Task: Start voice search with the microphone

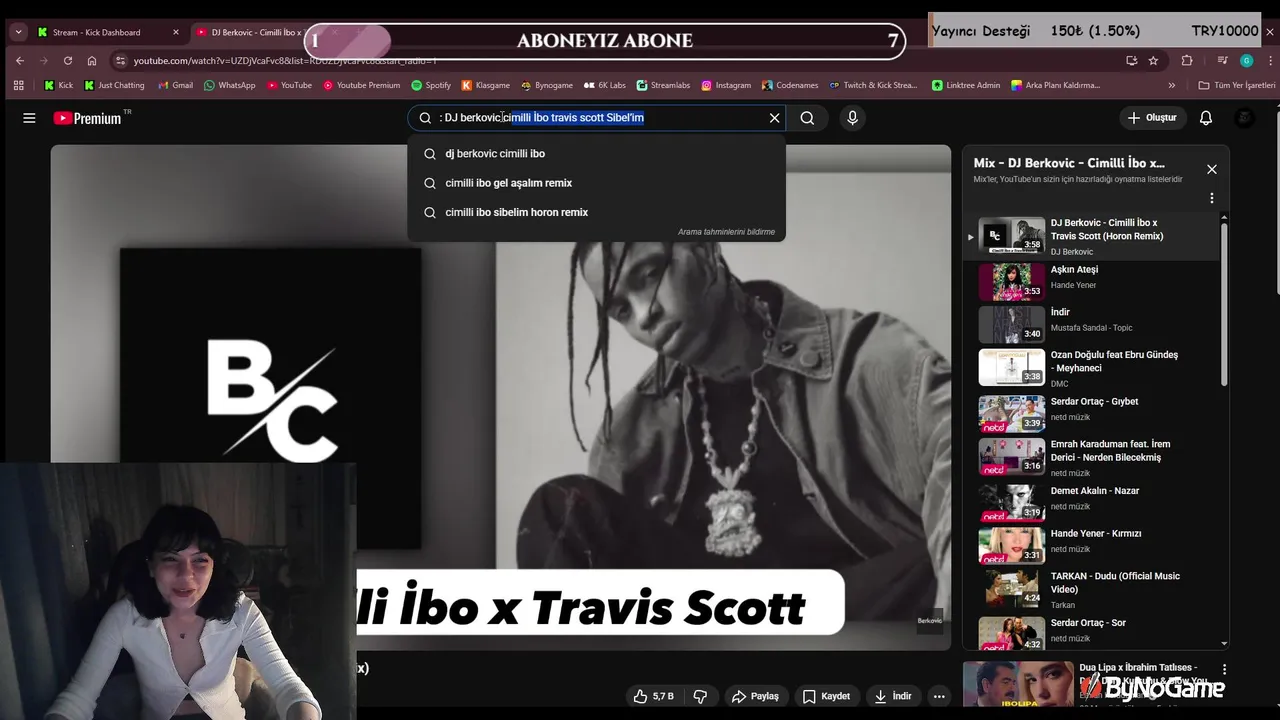Action: coord(852,118)
